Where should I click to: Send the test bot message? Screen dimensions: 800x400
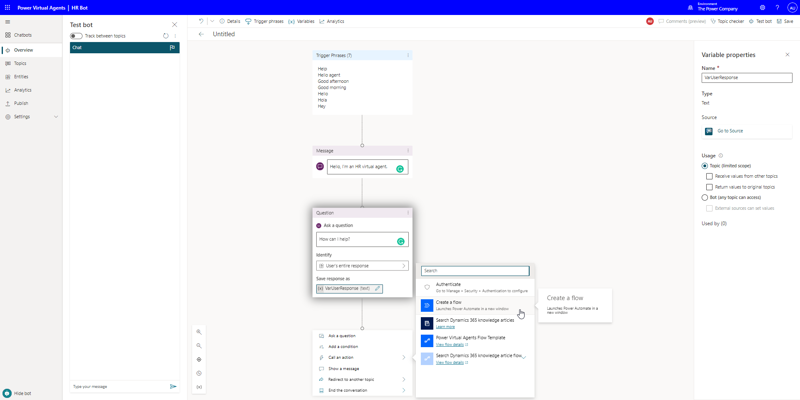coord(173,387)
